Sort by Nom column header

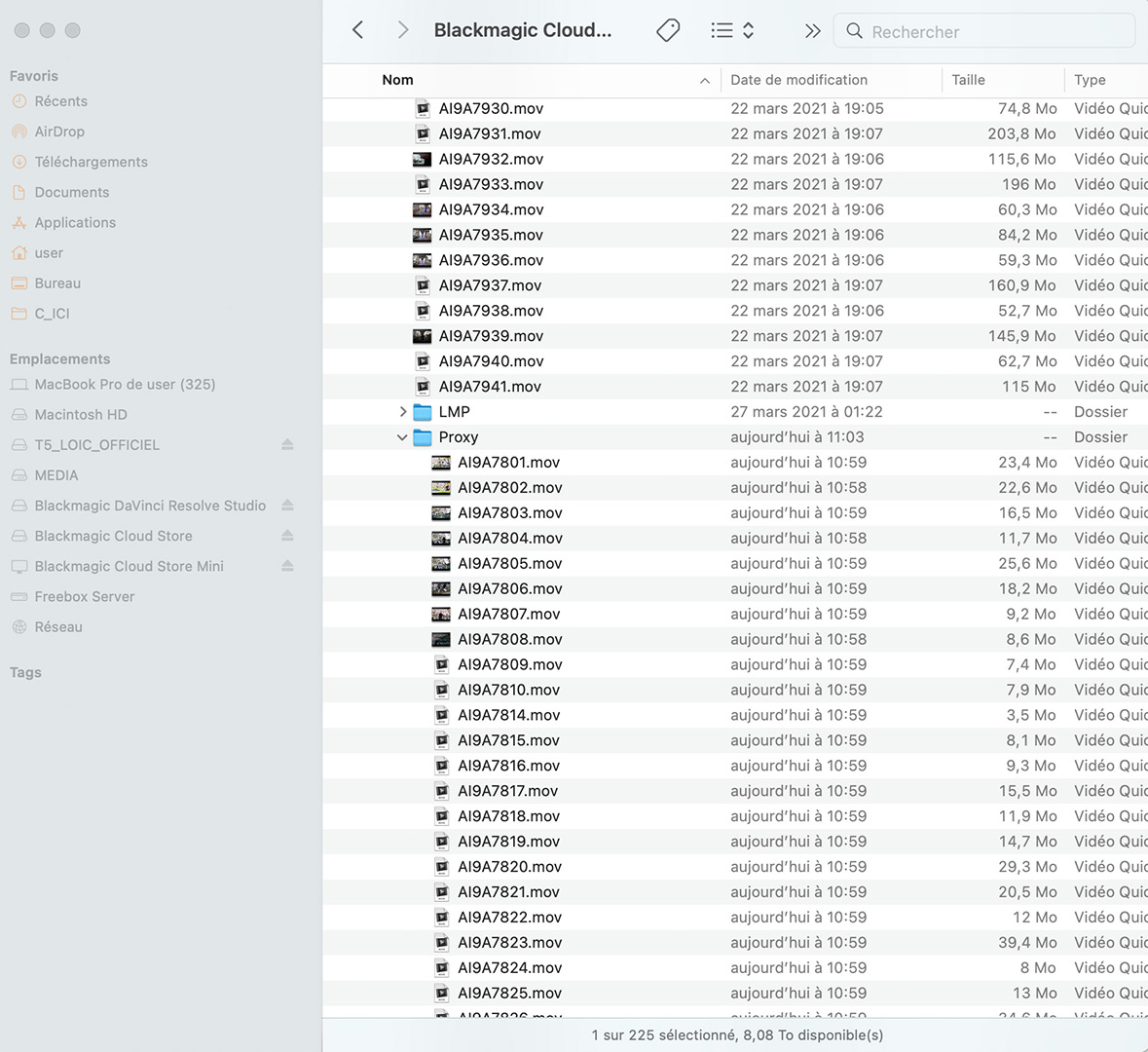[397, 80]
